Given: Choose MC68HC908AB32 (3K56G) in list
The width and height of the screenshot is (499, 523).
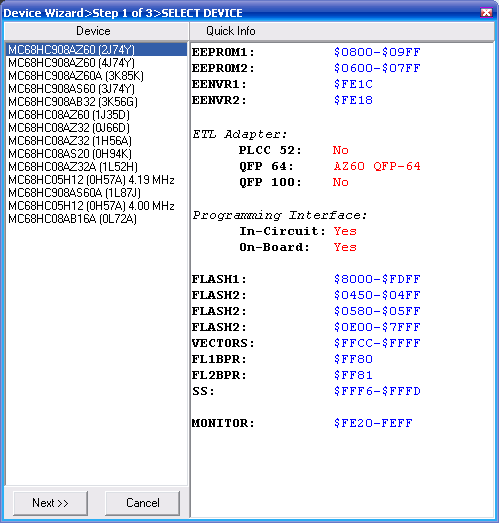Looking at the screenshot, I should click(x=96, y=102).
